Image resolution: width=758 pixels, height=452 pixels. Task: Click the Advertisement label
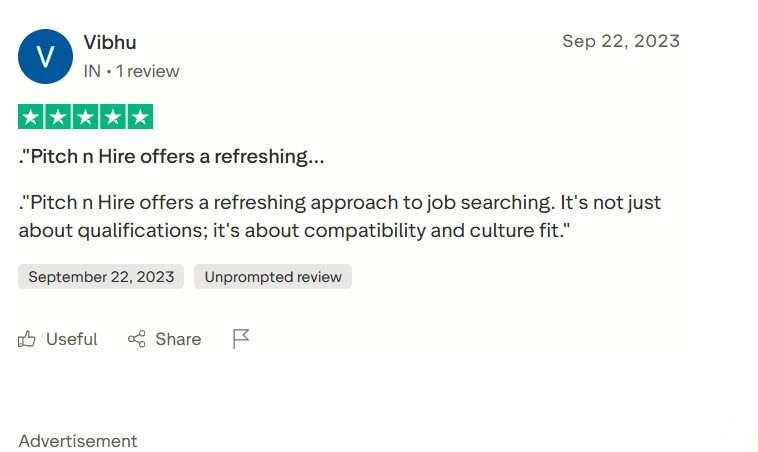[78, 441]
